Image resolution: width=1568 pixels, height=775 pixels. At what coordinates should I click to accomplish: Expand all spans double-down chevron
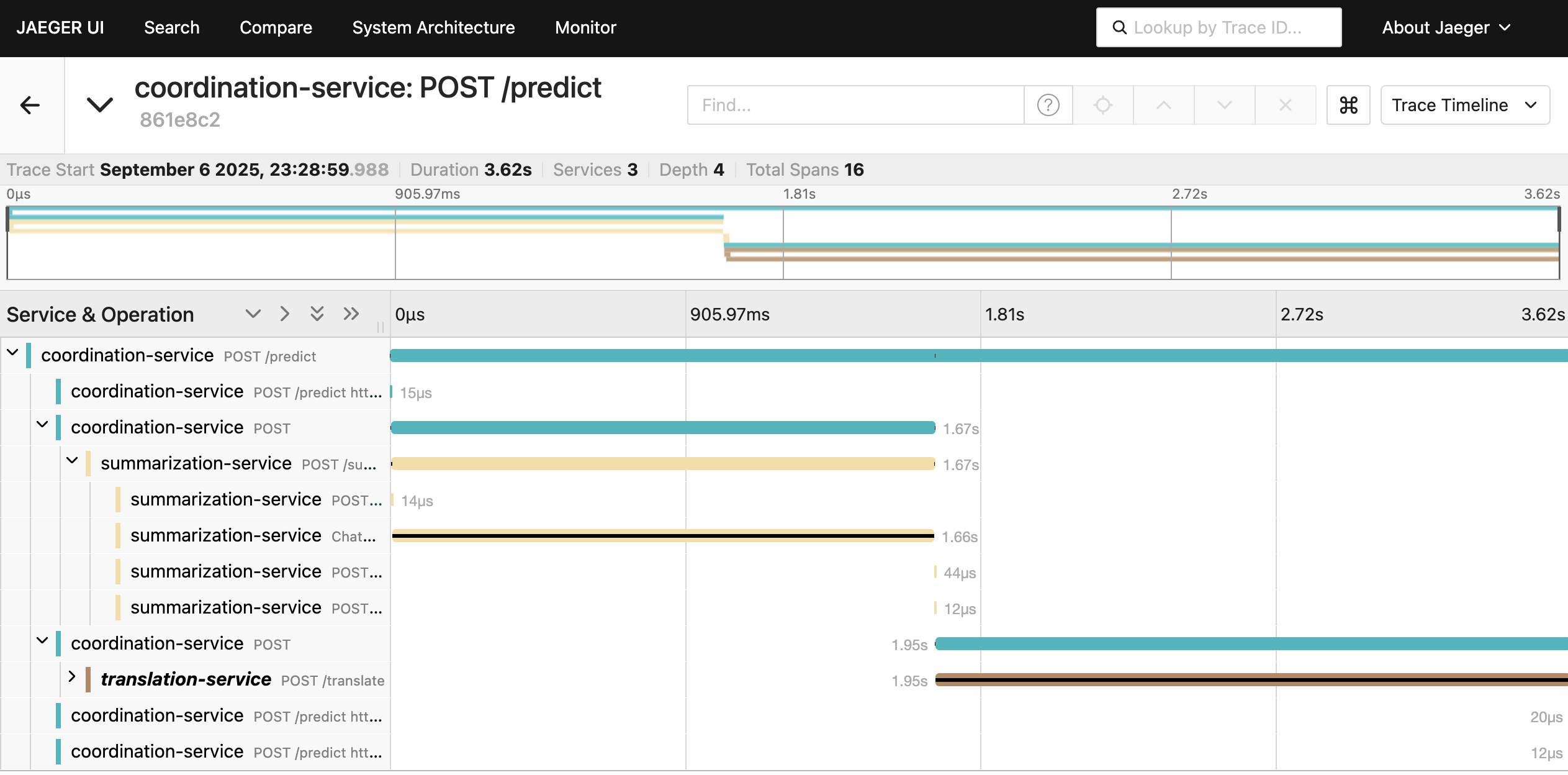317,314
